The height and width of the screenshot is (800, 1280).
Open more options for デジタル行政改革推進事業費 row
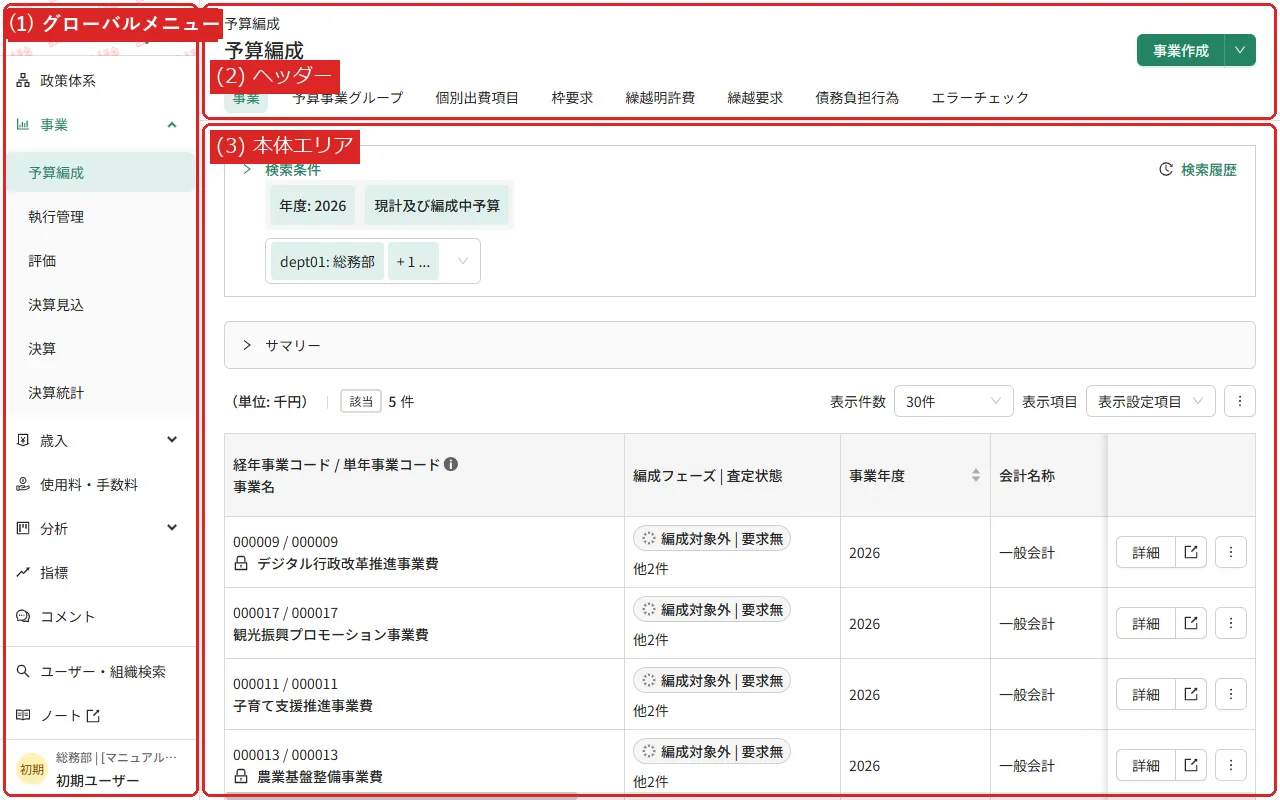[x=1231, y=552]
